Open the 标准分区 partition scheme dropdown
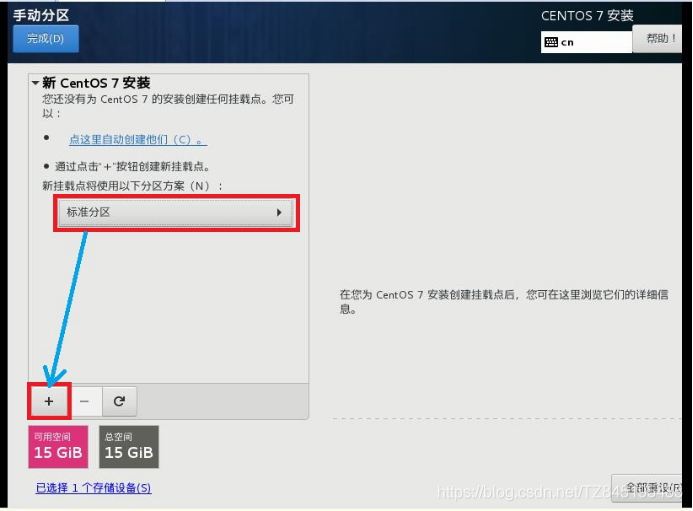Viewport: 693px width, 511px height. click(176, 212)
